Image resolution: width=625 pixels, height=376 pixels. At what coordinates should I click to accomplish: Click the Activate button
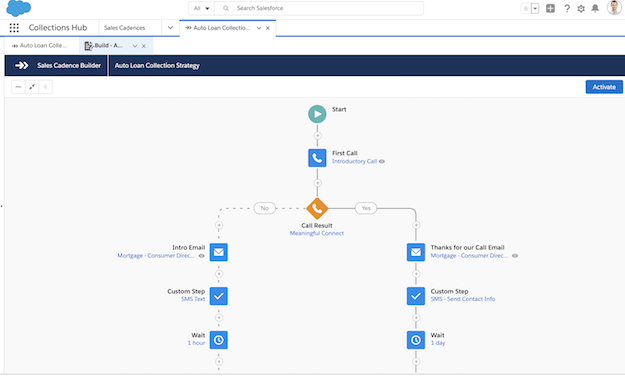604,87
